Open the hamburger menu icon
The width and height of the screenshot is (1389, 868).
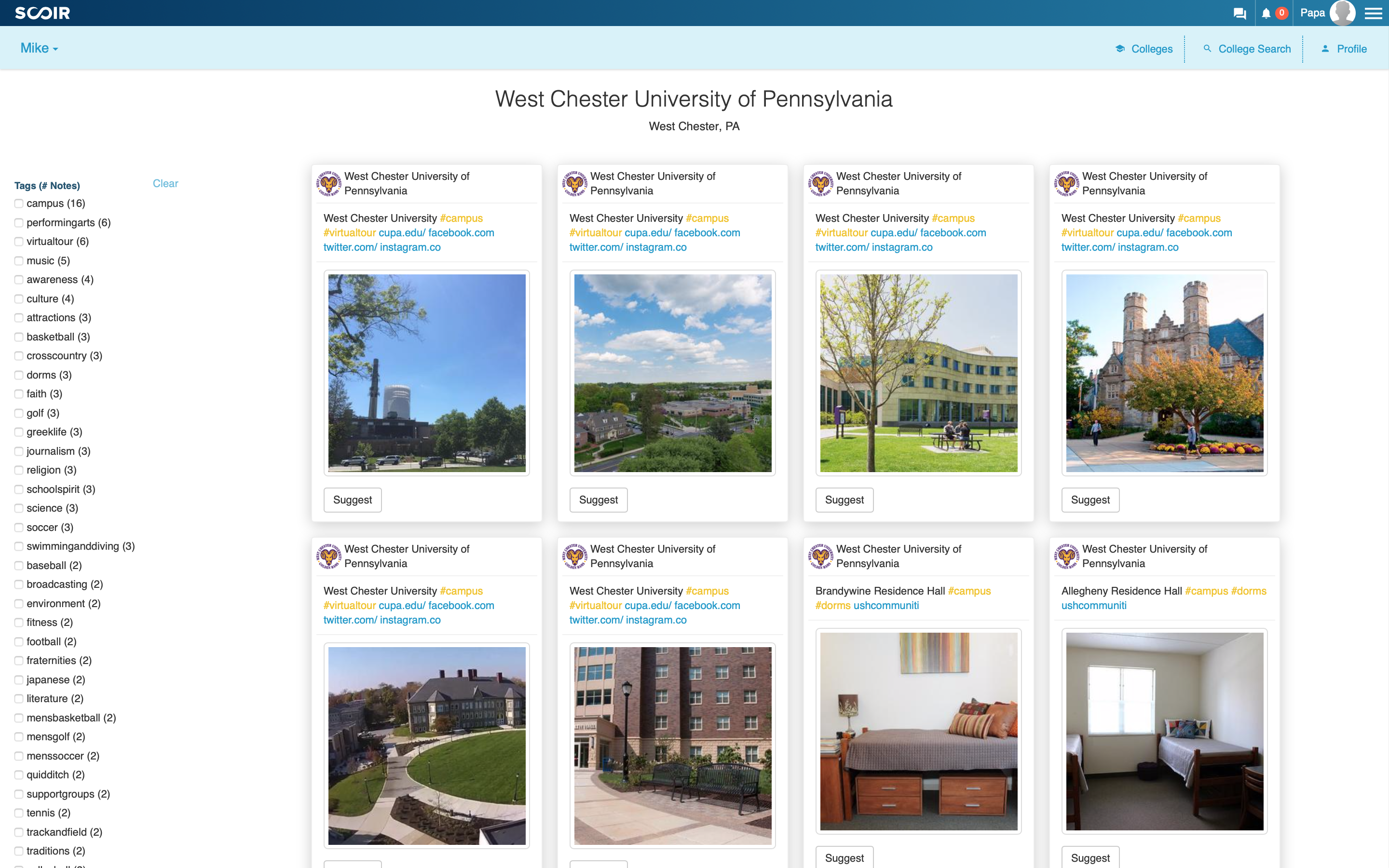[1373, 13]
